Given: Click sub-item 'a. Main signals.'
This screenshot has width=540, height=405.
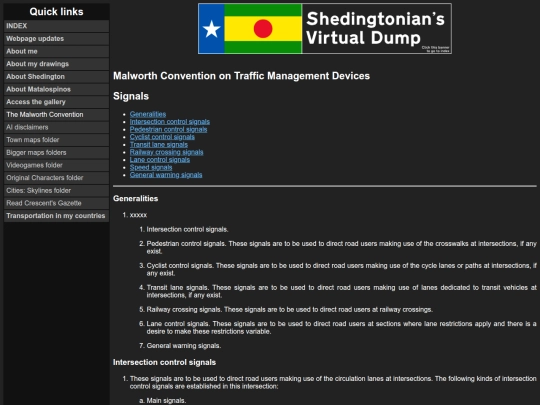Looking at the screenshot, I should point(166,401).
